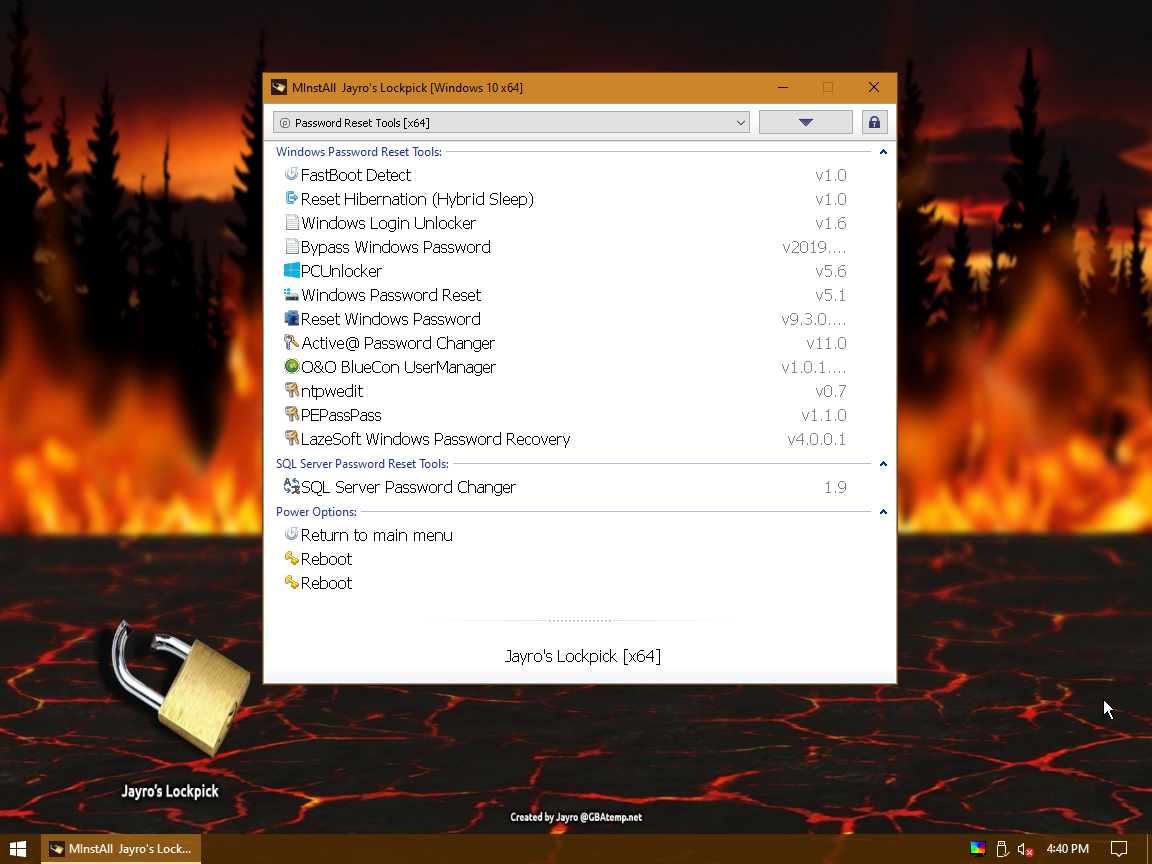Collapse the Power Options section
This screenshot has height=864, width=1152.
pyautogui.click(x=883, y=512)
